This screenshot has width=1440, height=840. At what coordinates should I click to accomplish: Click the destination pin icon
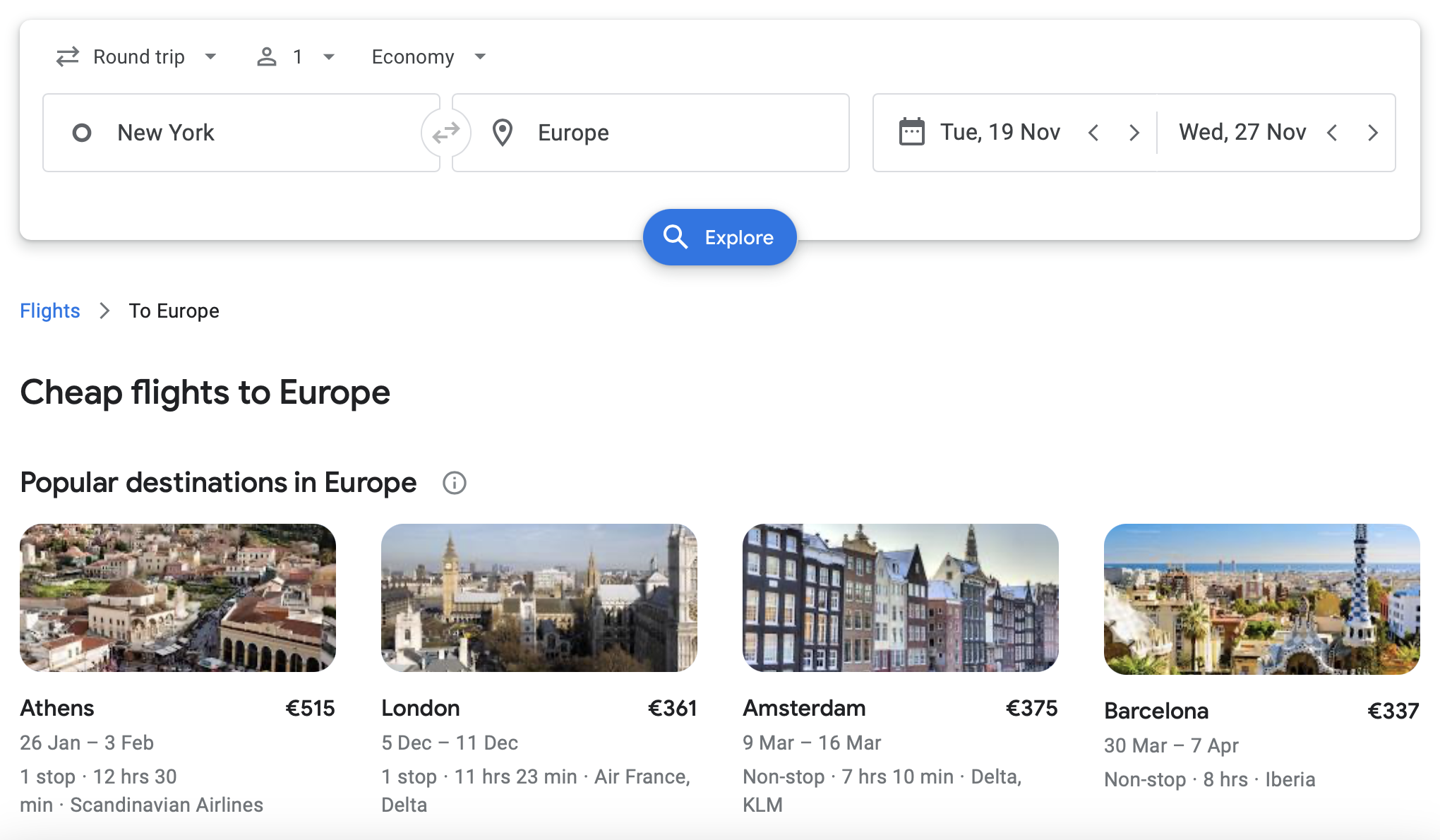[503, 133]
